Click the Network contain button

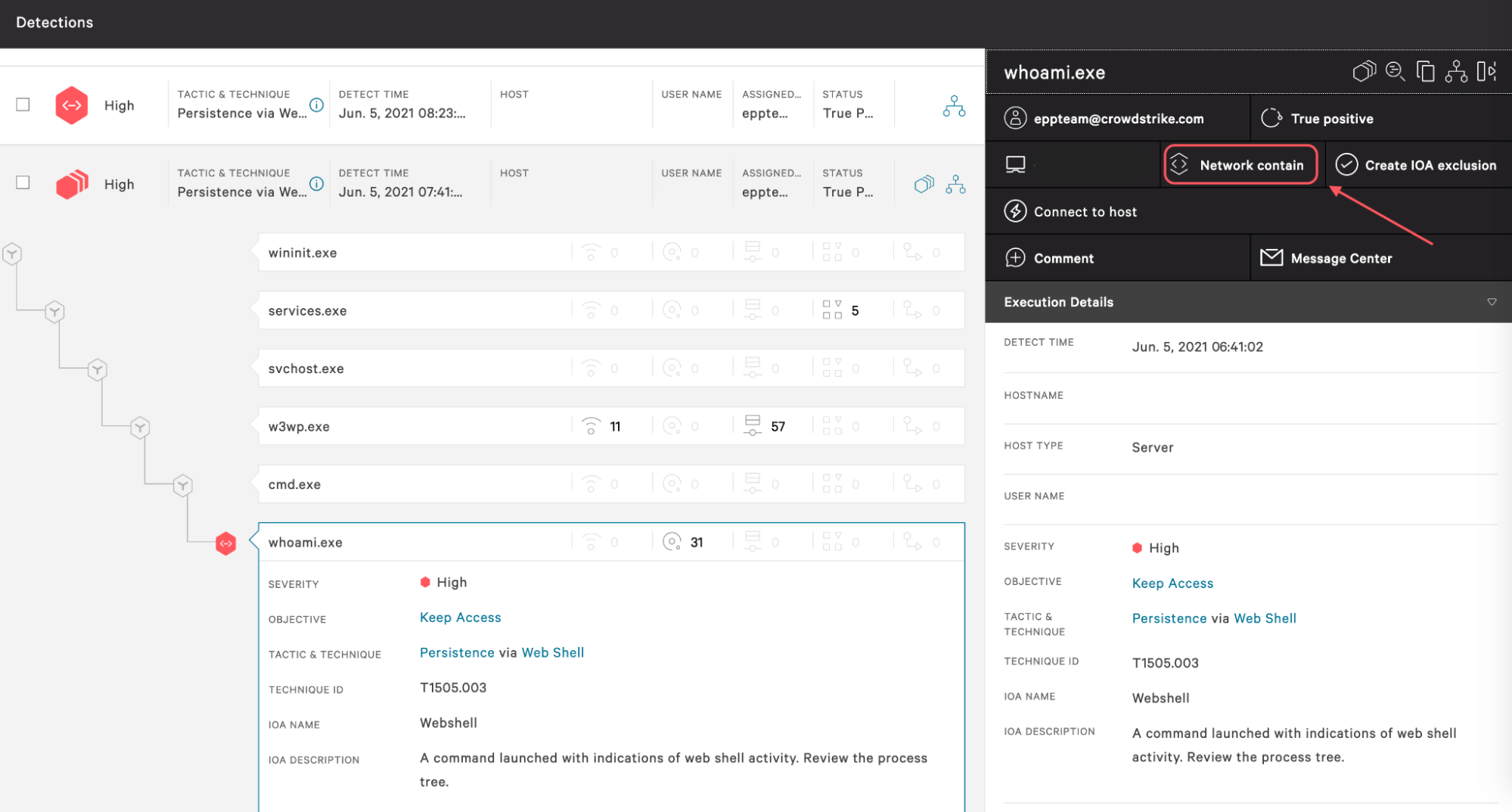click(x=1240, y=165)
